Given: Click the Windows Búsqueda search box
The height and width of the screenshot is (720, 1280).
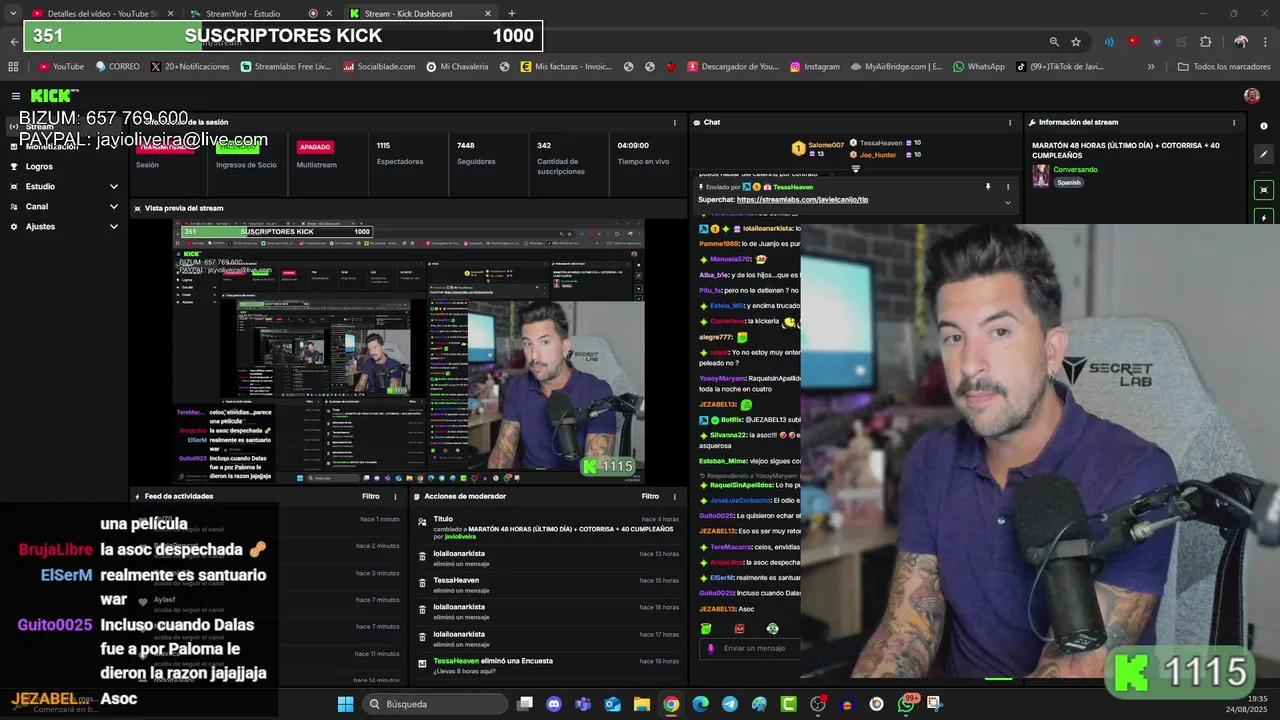Looking at the screenshot, I should (435, 704).
